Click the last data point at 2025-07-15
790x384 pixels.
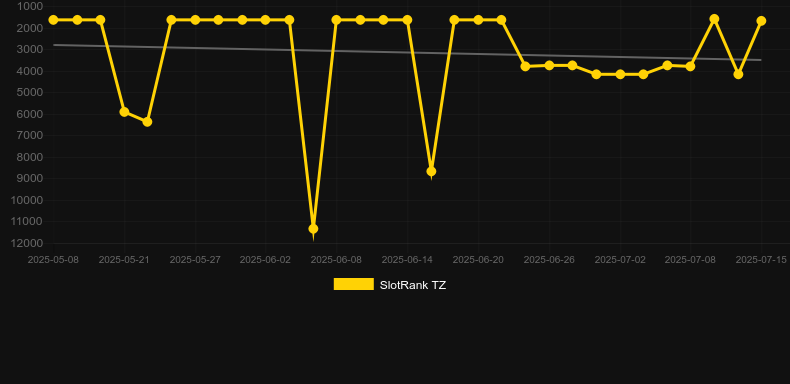tap(761, 21)
